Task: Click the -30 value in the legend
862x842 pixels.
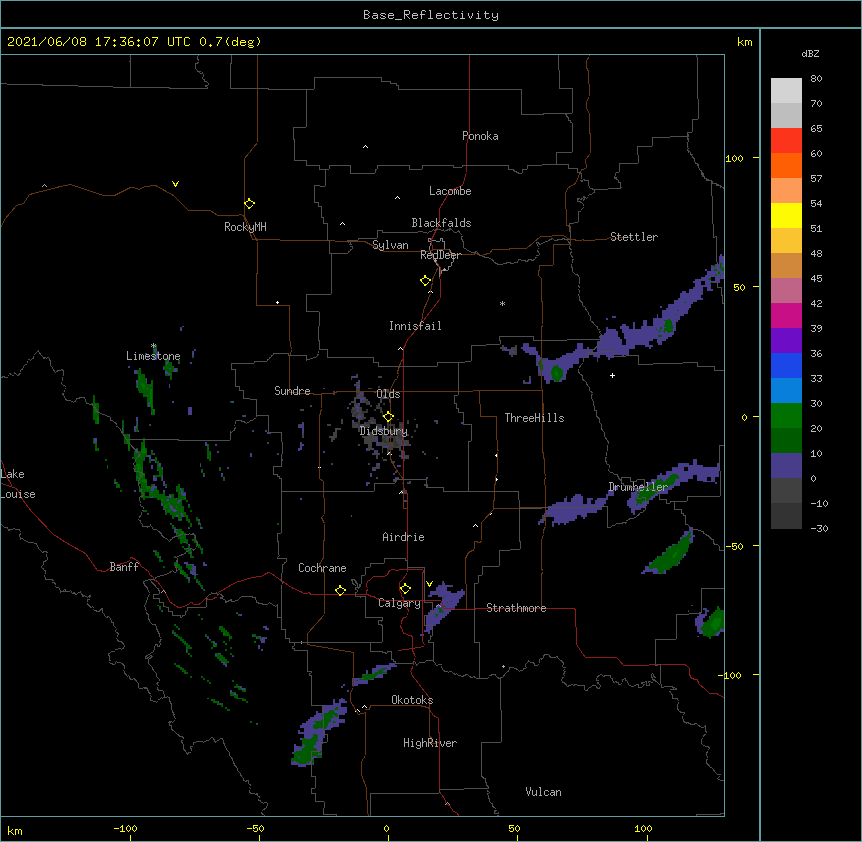Action: pyautogui.click(x=819, y=528)
